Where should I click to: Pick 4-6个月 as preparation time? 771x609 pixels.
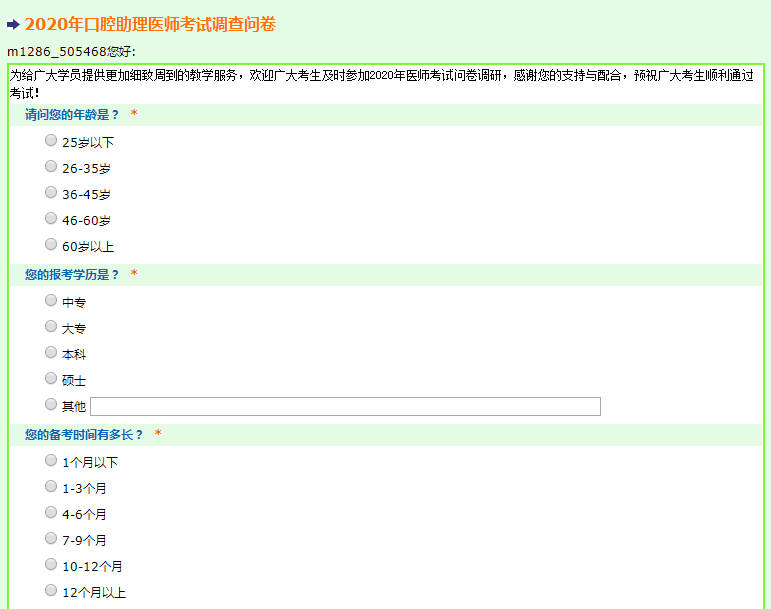point(51,513)
